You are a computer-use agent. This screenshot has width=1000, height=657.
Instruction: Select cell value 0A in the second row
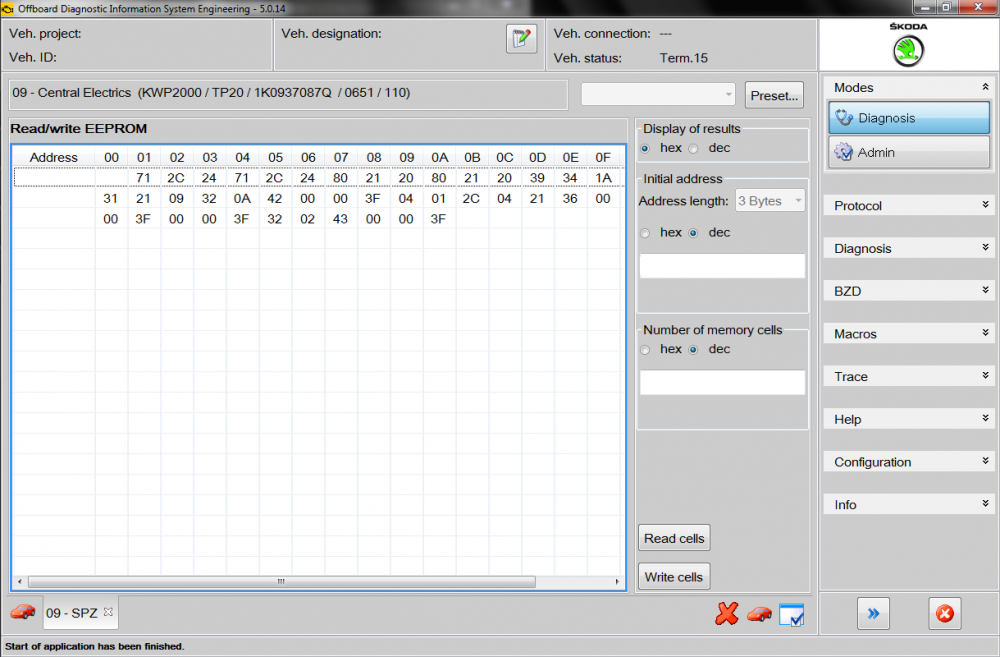coord(242,198)
